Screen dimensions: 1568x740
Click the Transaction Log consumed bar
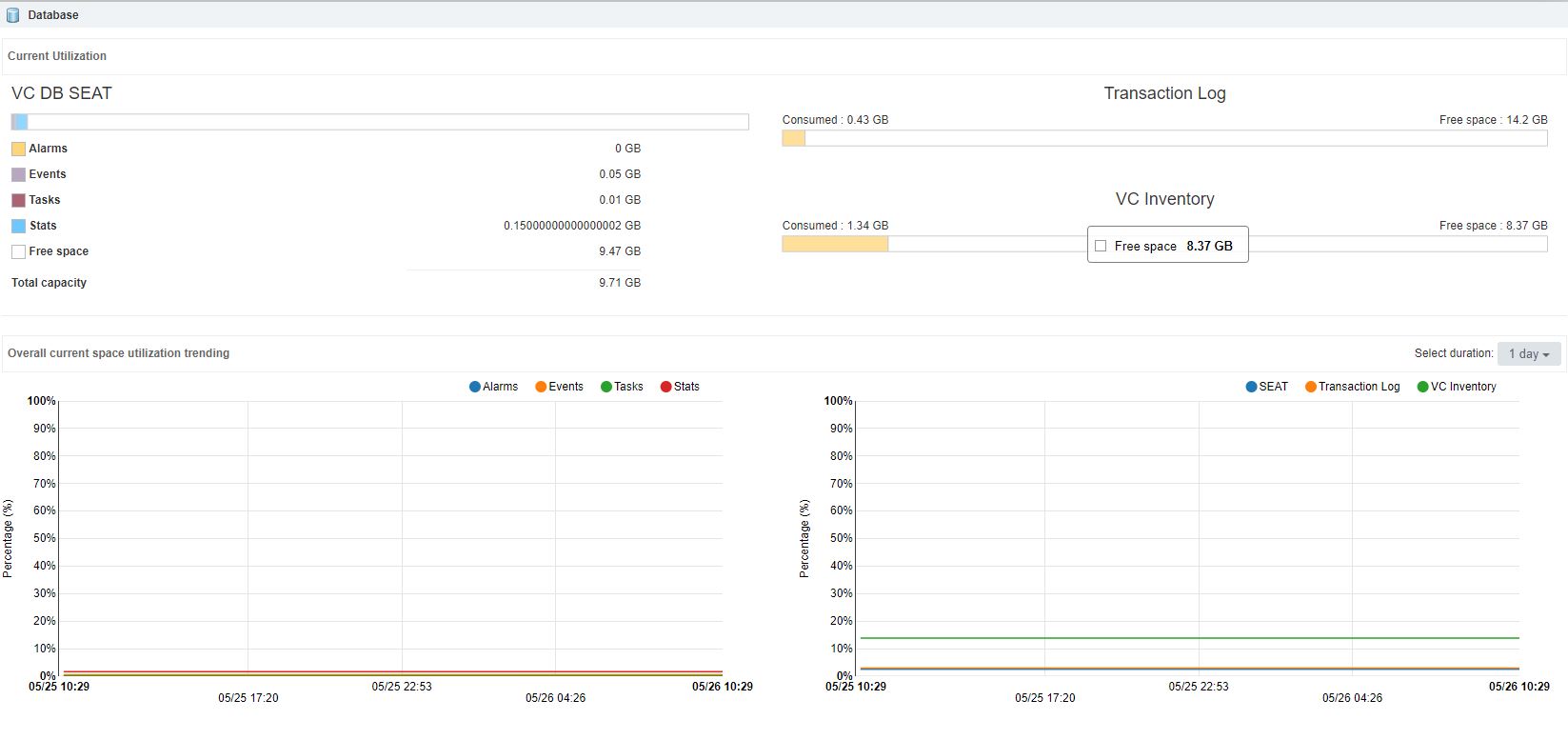point(793,138)
